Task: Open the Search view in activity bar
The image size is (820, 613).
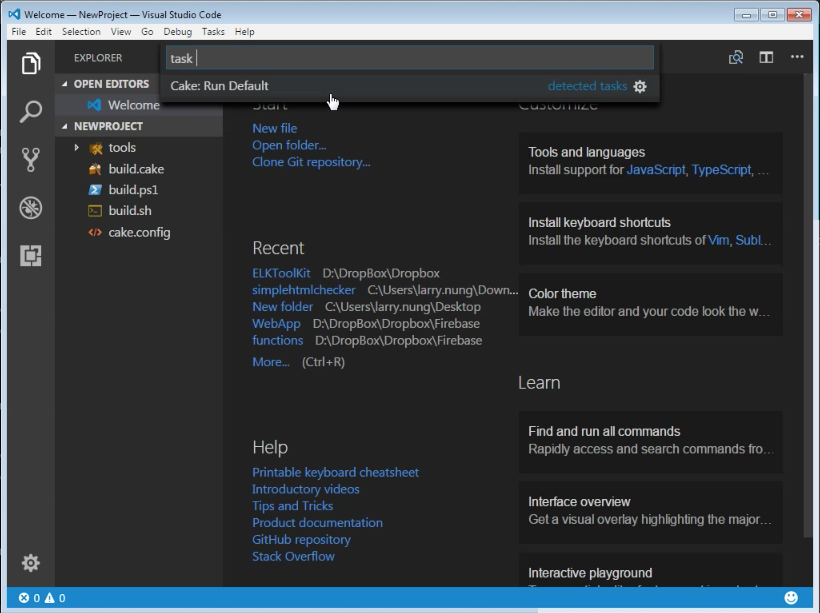Action: coord(31,111)
